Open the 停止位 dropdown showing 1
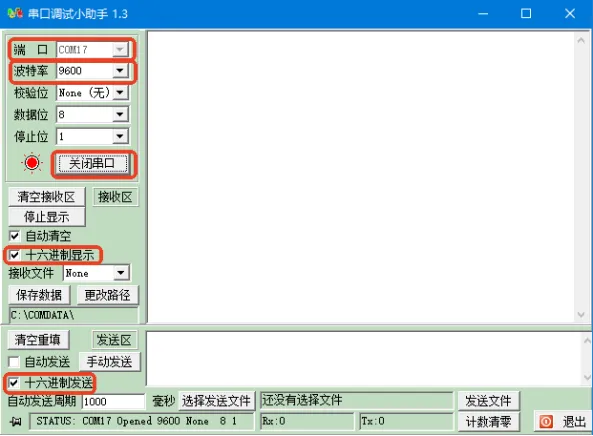The image size is (593, 436). (120, 136)
